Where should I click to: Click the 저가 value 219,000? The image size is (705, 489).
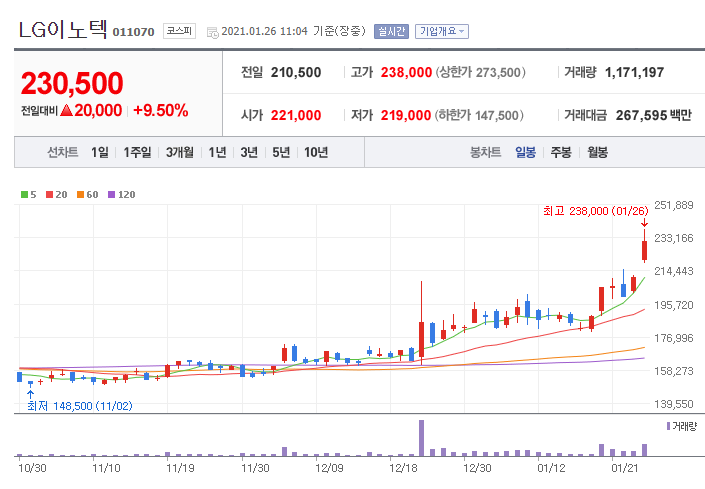tap(406, 116)
